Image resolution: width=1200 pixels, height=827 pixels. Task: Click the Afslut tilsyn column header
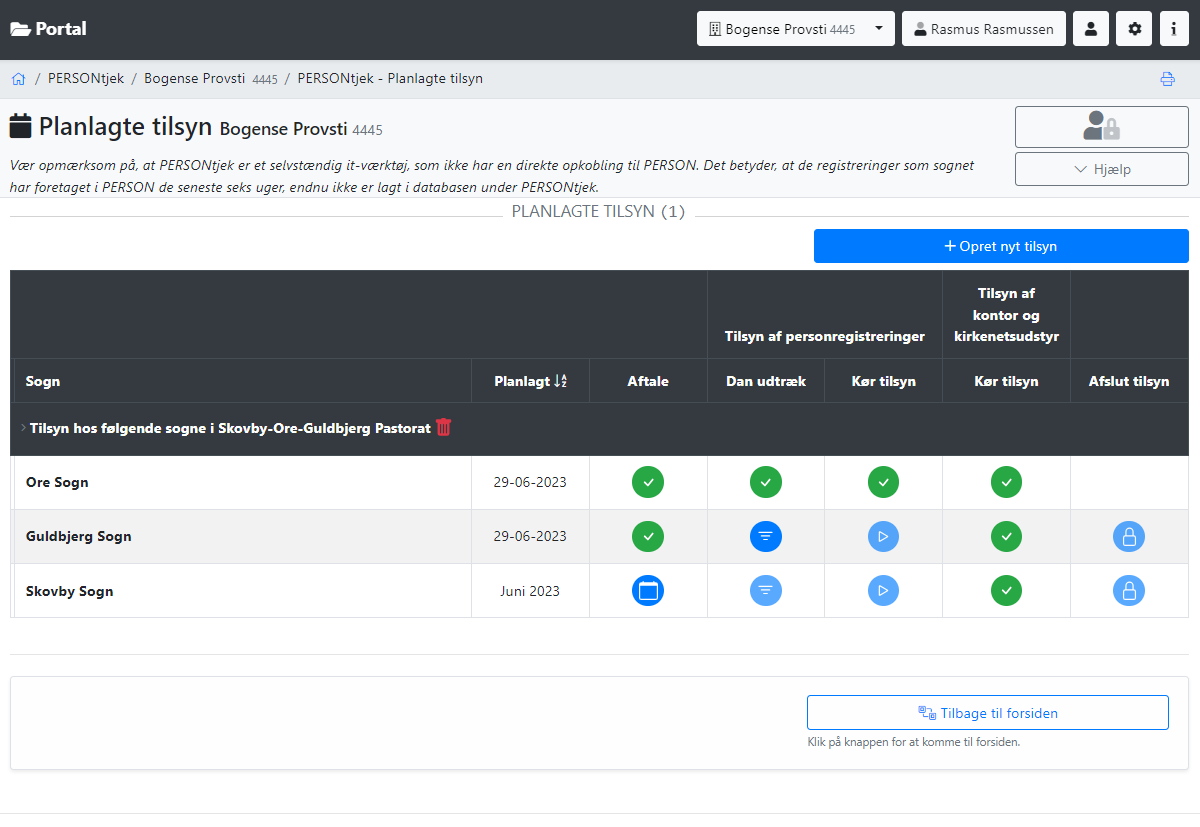click(1129, 381)
